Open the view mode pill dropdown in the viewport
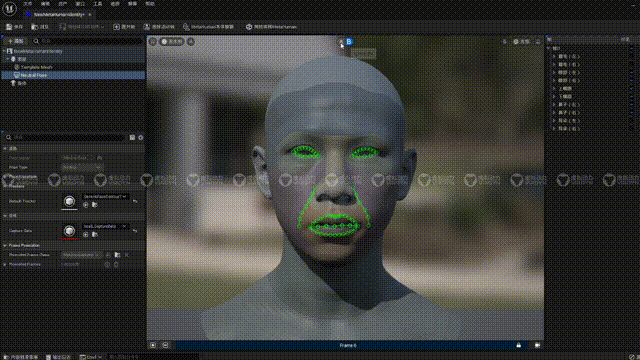Screen dimensions: 640x360 (172, 41)
